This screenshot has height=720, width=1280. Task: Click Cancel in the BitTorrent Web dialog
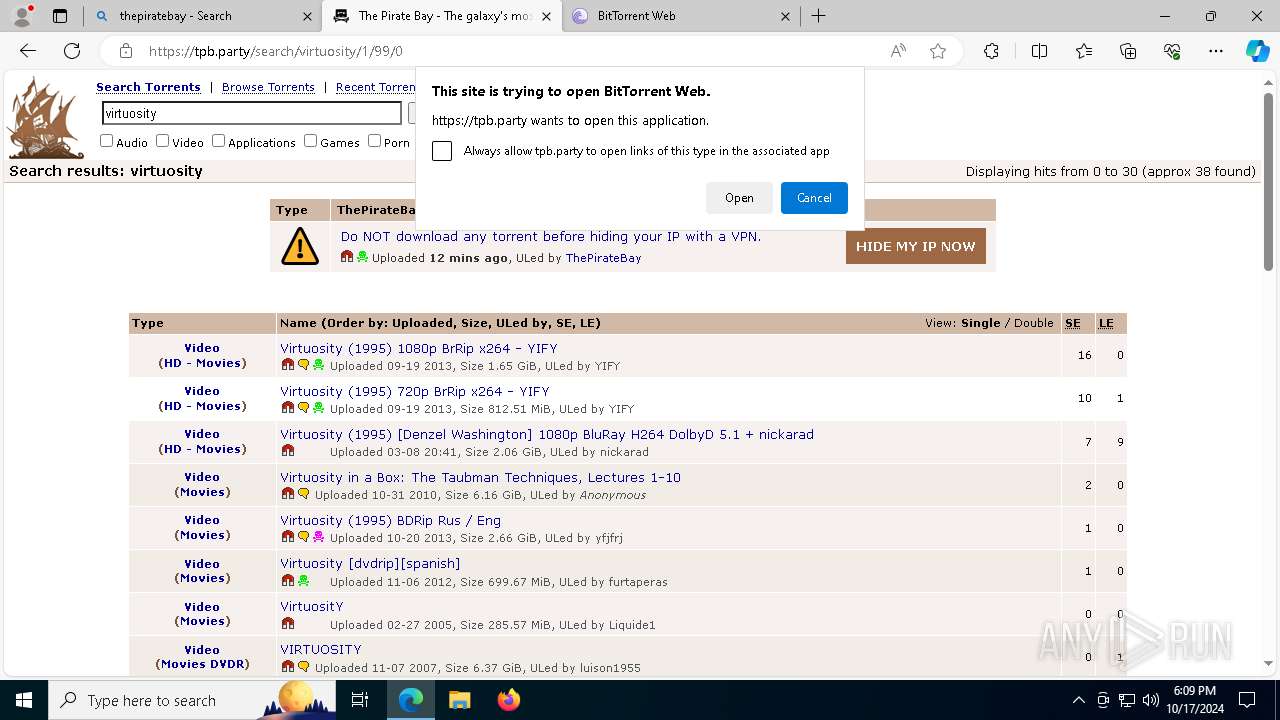(814, 198)
